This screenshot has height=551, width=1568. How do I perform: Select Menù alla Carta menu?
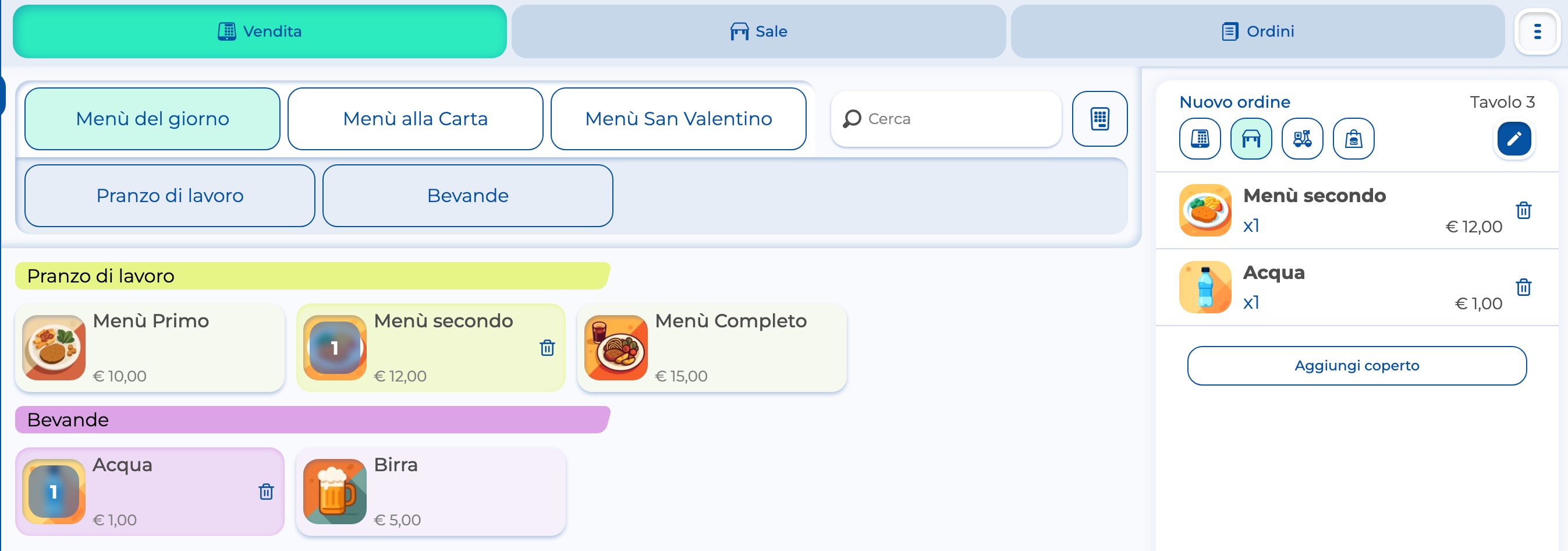coord(415,119)
